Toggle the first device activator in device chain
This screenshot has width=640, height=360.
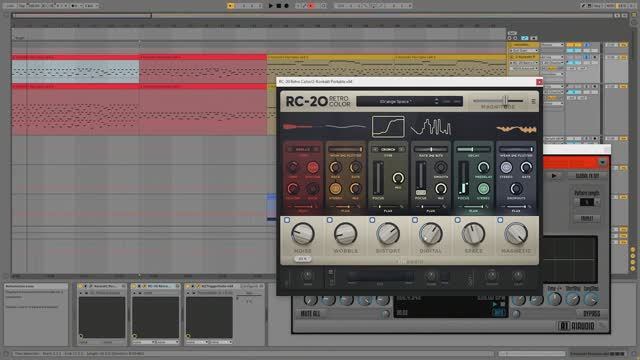tap(81, 286)
